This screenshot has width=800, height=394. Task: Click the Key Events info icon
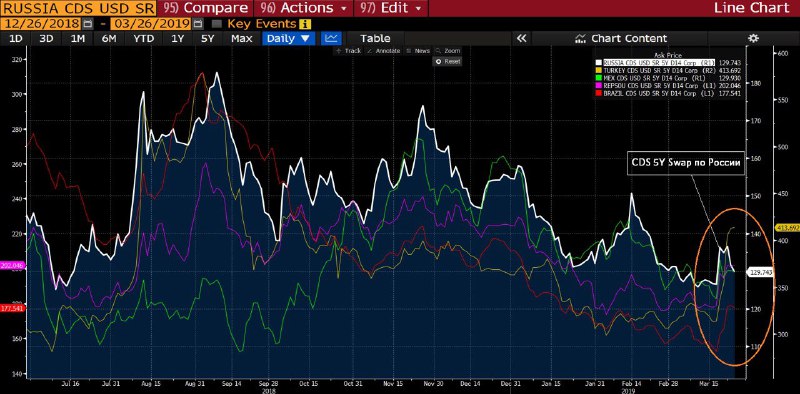click(305, 24)
